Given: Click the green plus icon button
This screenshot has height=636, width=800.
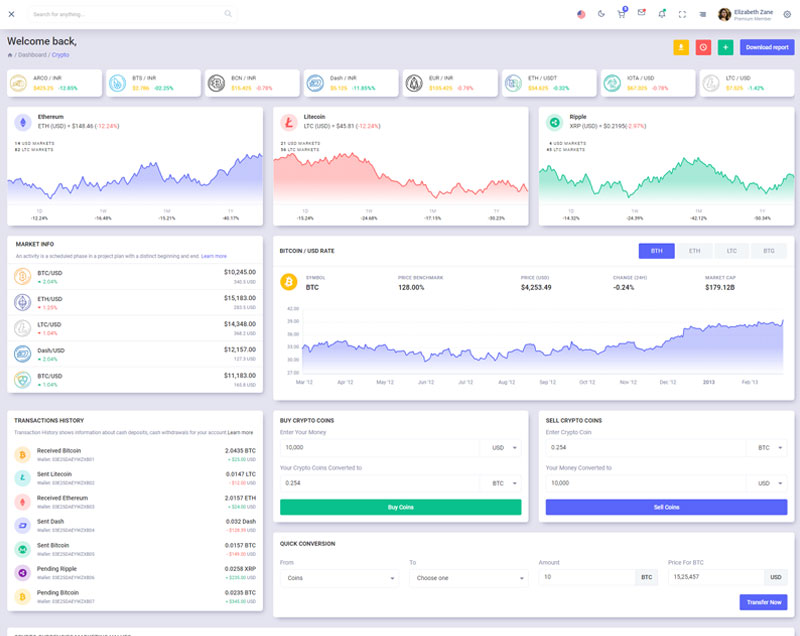Looking at the screenshot, I should pos(725,47).
